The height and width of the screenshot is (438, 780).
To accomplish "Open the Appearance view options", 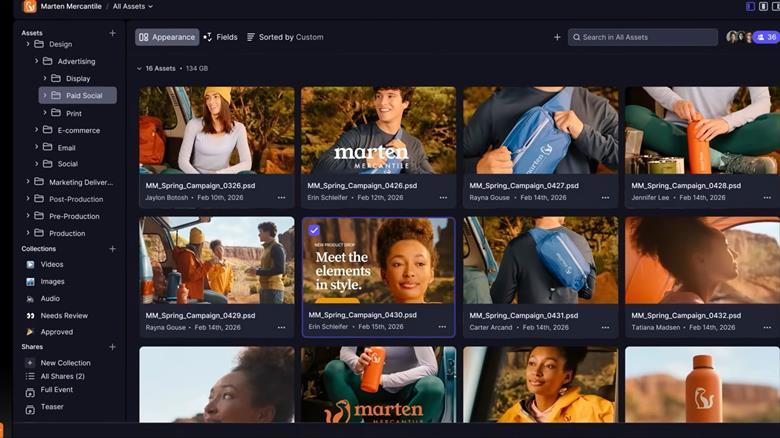I will tap(167, 37).
